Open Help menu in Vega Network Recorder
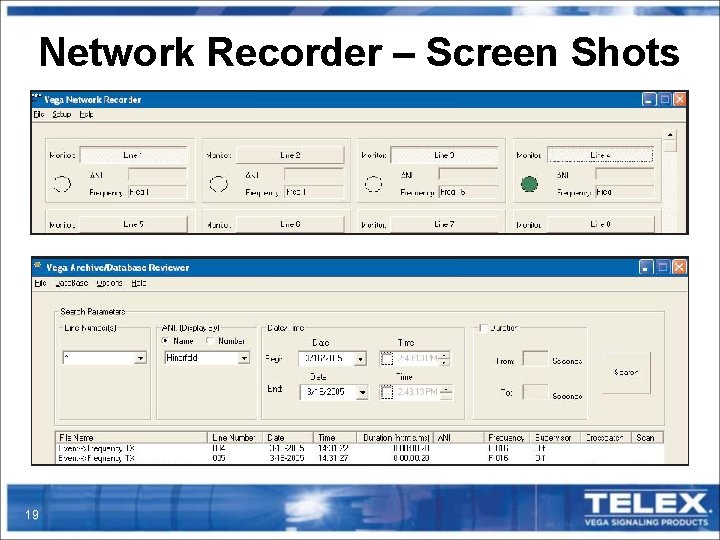Image resolution: width=720 pixels, height=540 pixels. pyautogui.click(x=86, y=114)
